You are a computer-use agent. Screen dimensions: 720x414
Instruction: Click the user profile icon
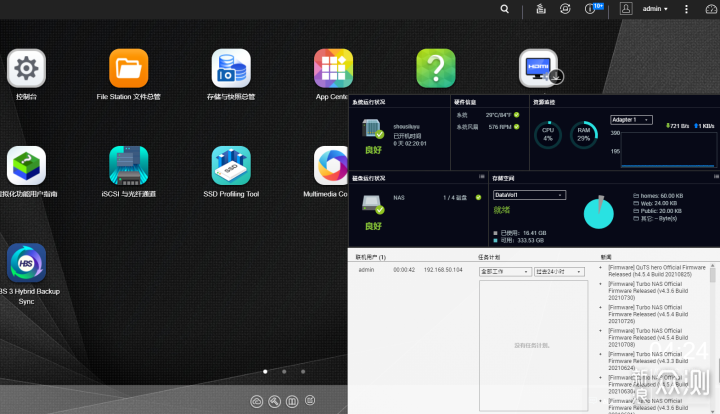[626, 9]
